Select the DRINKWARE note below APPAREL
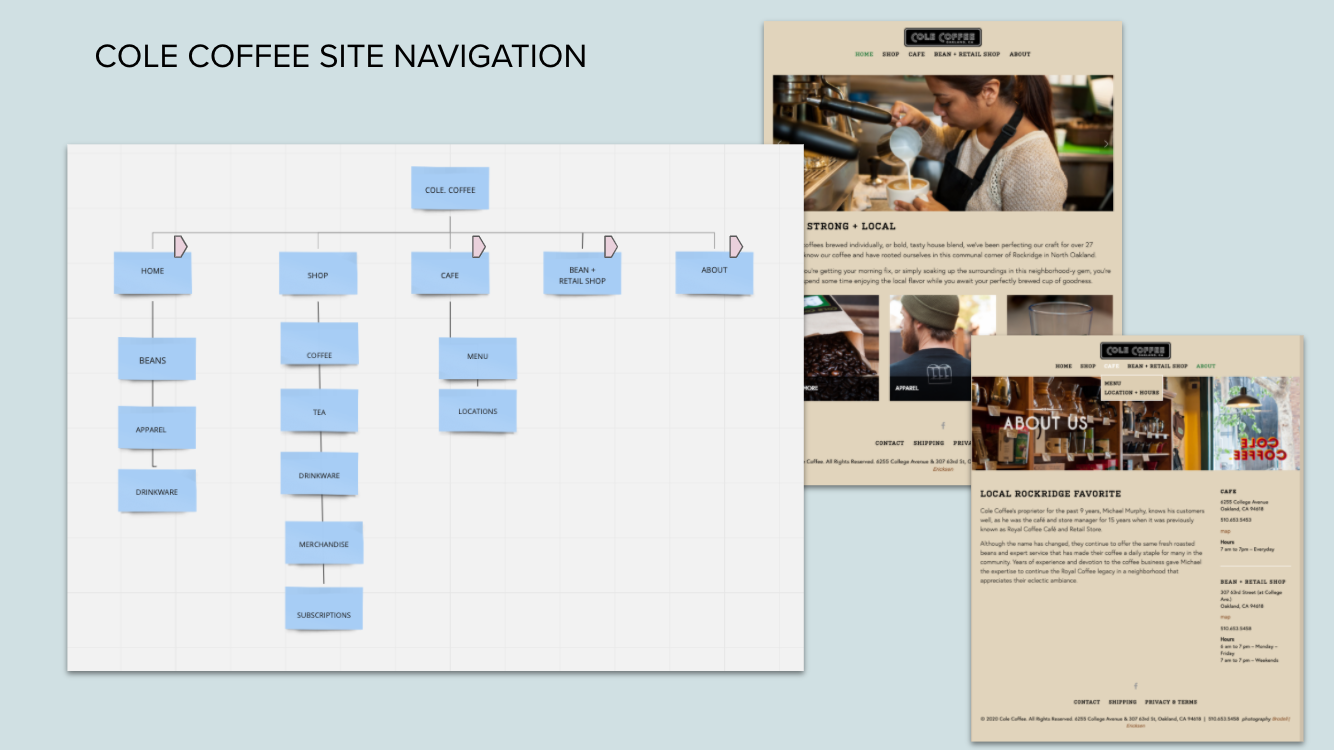The height and width of the screenshot is (750, 1334). click(157, 491)
